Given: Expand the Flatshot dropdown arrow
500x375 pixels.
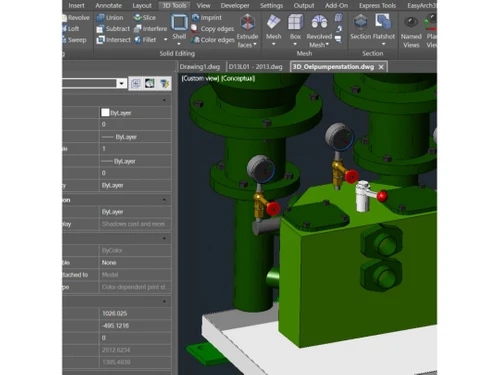Looking at the screenshot, I should [x=383, y=44].
